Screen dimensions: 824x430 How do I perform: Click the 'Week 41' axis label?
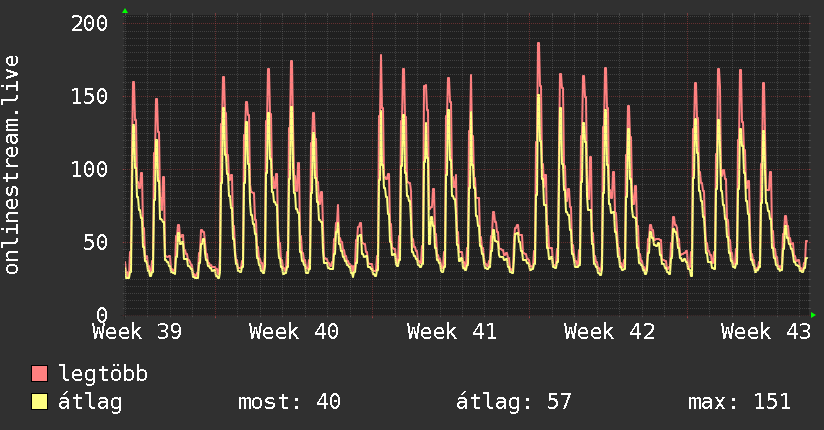[452, 332]
